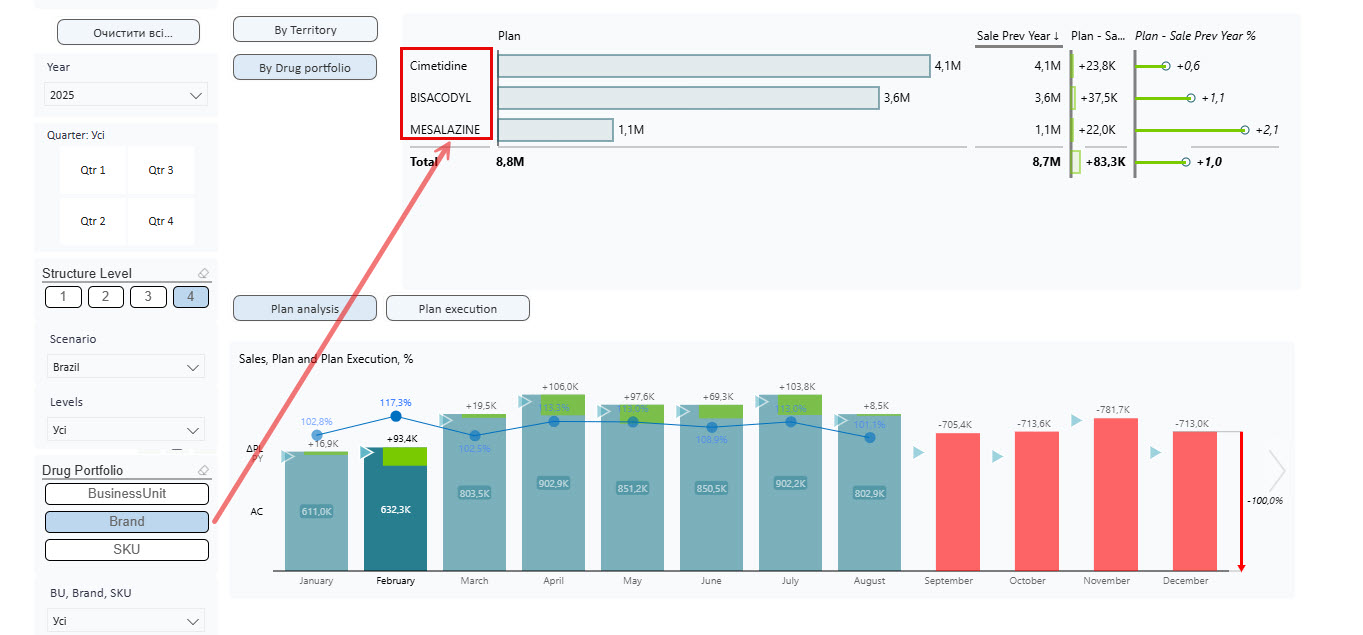This screenshot has width=1363, height=635.
Task: Click the By Drug portfolio button
Action: pos(304,66)
